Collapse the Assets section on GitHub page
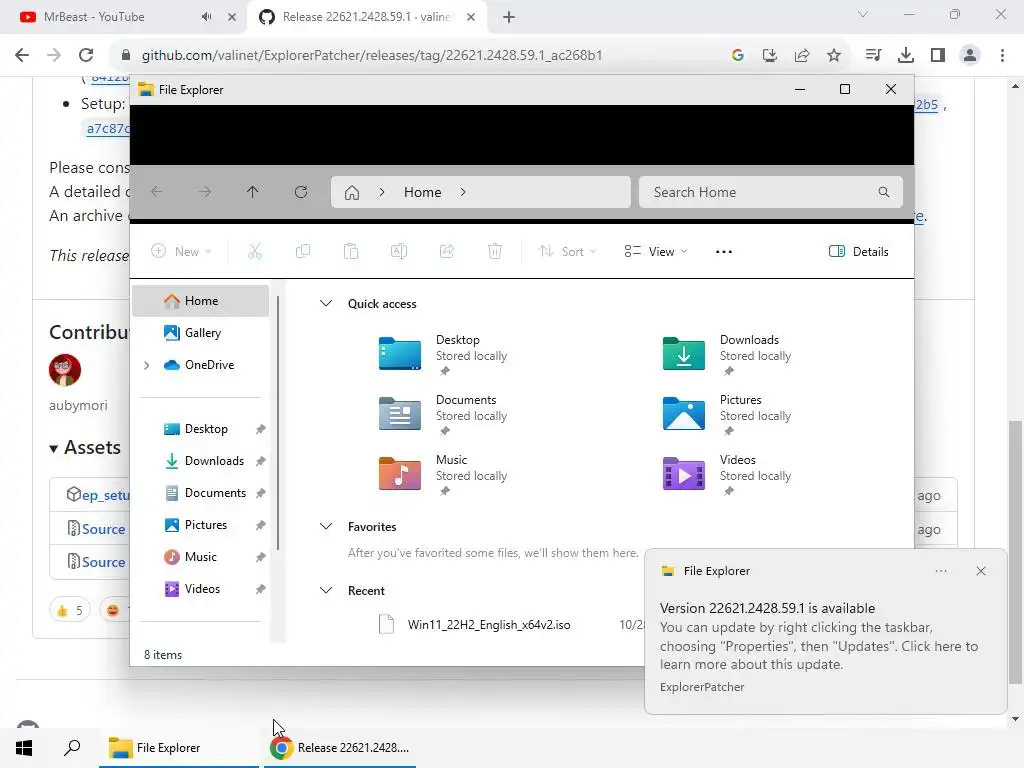The image size is (1024, 768). point(54,449)
